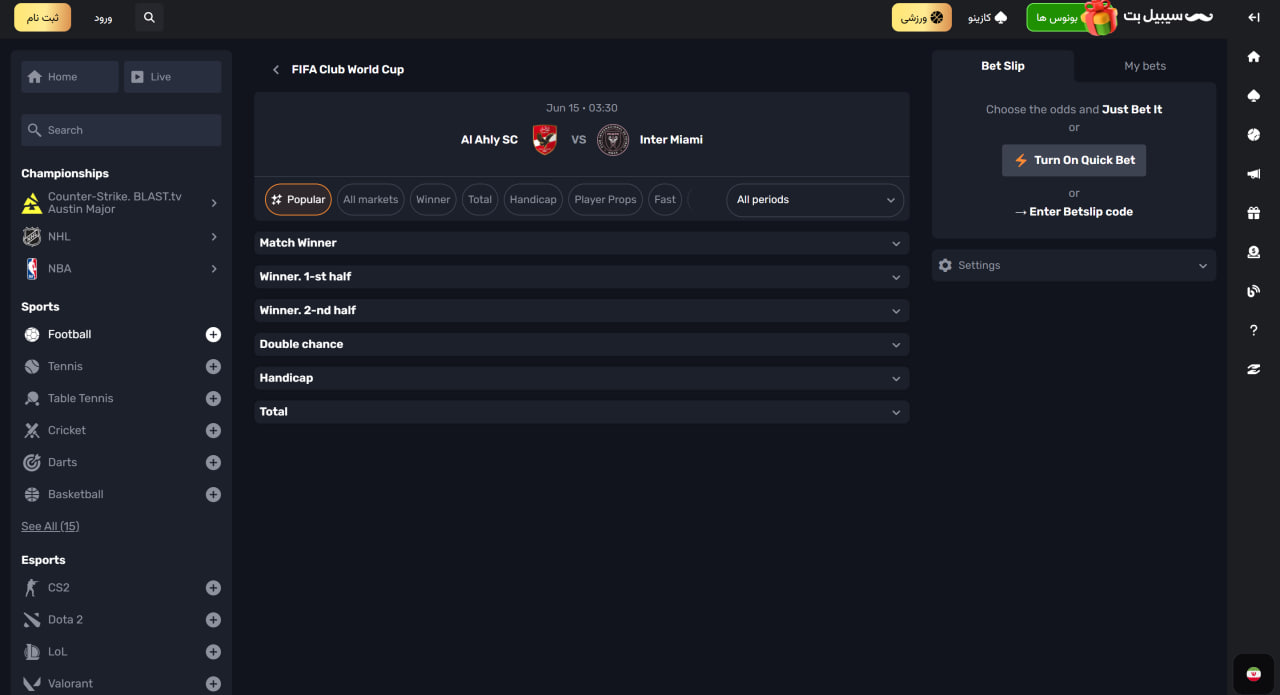Click the megaphone promotions icon in right sidebar
This screenshot has height=695, width=1280.
click(1253, 174)
